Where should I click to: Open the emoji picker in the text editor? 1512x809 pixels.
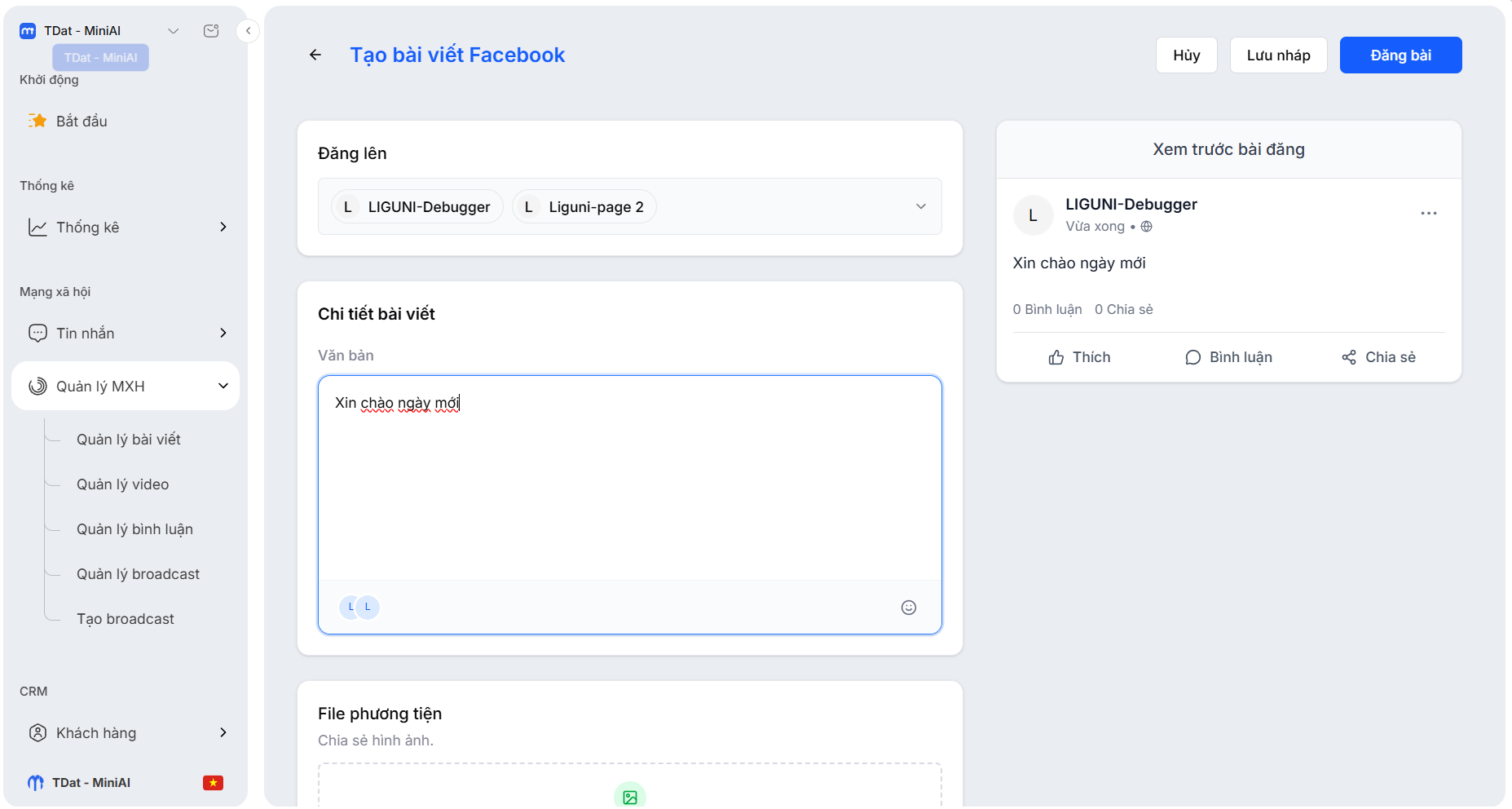coord(909,608)
